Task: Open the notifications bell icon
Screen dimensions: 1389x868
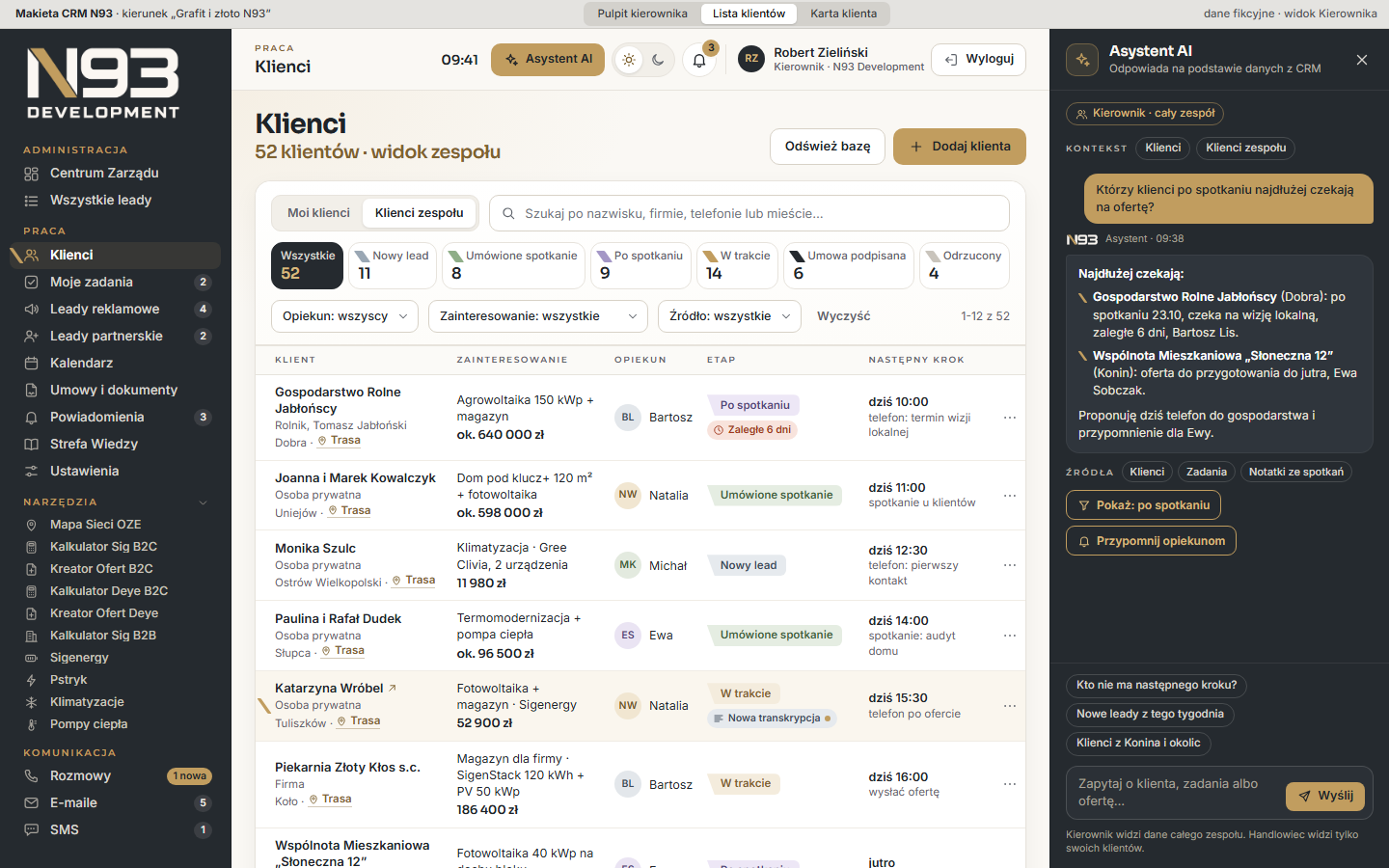Action: coord(699,60)
